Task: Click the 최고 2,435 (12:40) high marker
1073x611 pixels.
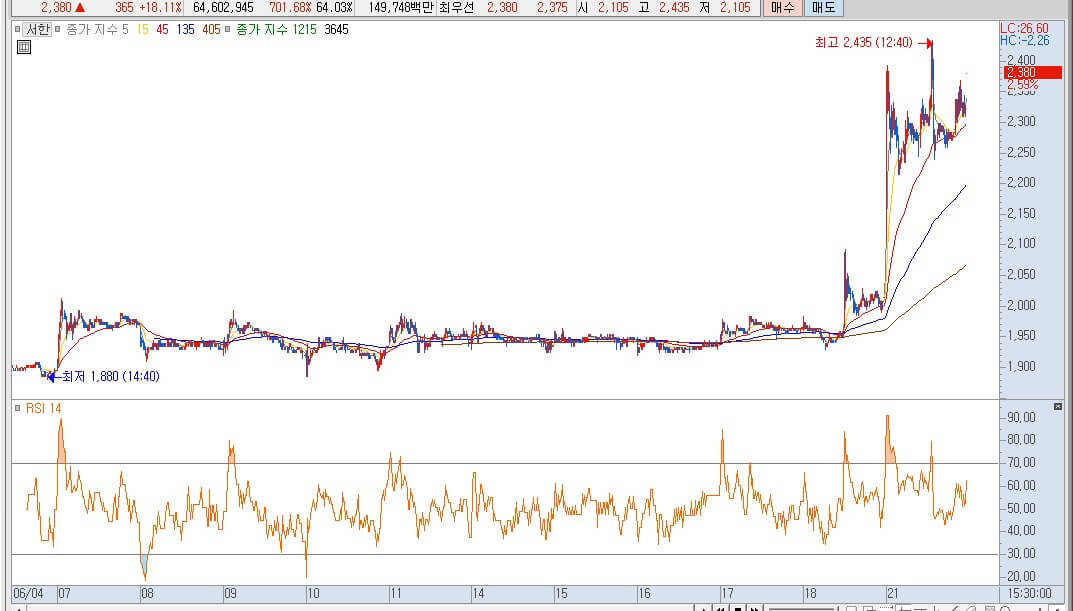Action: click(x=863, y=42)
